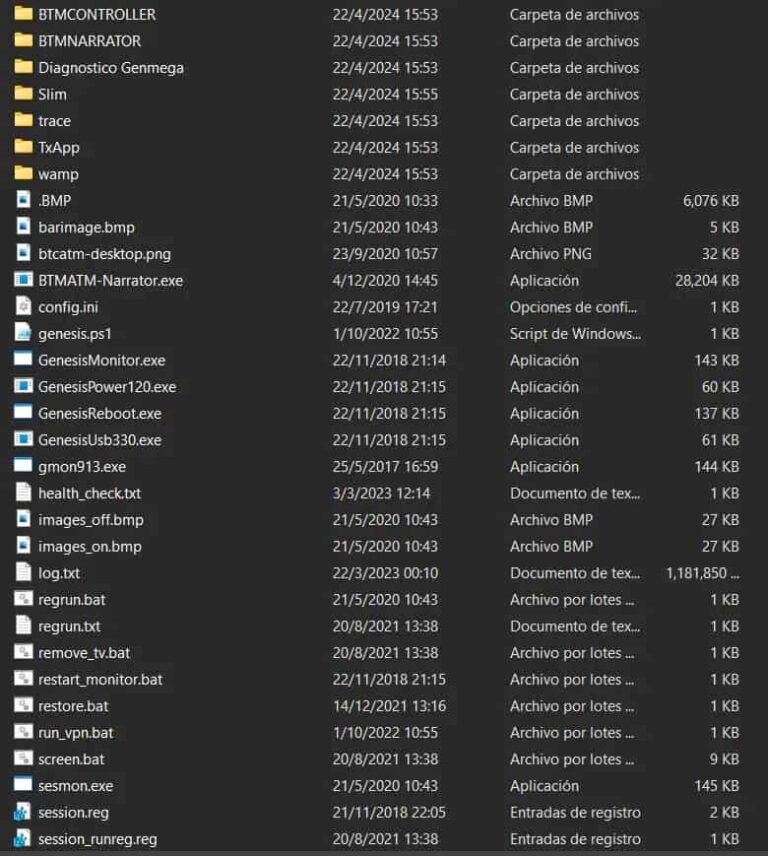Click the config.ini settings file icon
This screenshot has width=768, height=856.
(x=23, y=307)
